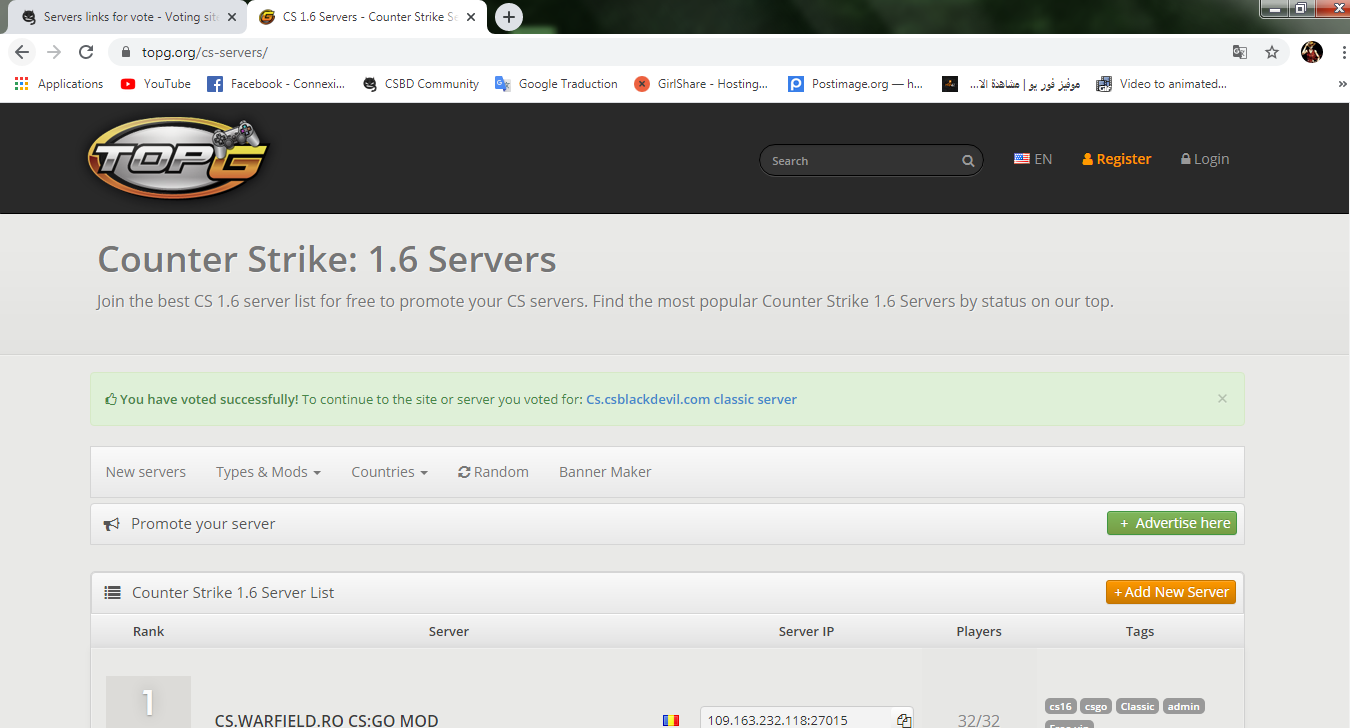Click the Register link

1117,159
